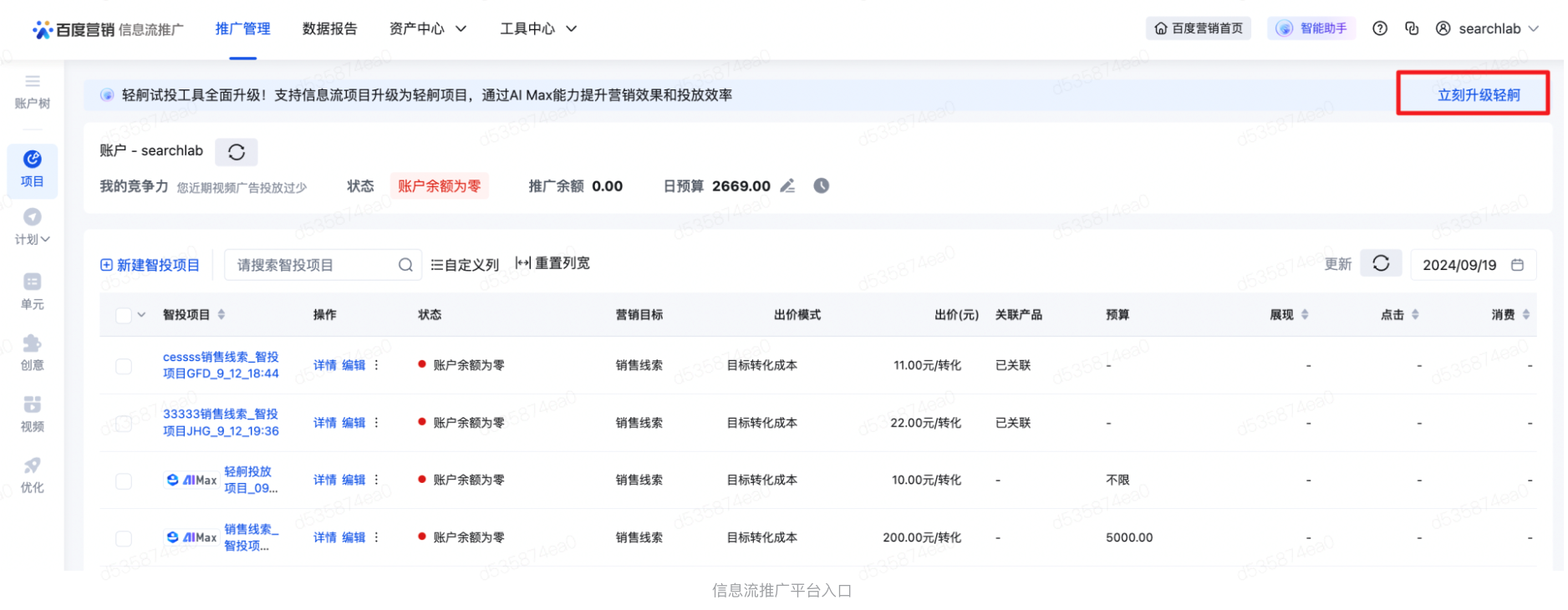This screenshot has width=1568, height=610.
Task: Open the 创意 sidebar icon
Action: (x=33, y=343)
